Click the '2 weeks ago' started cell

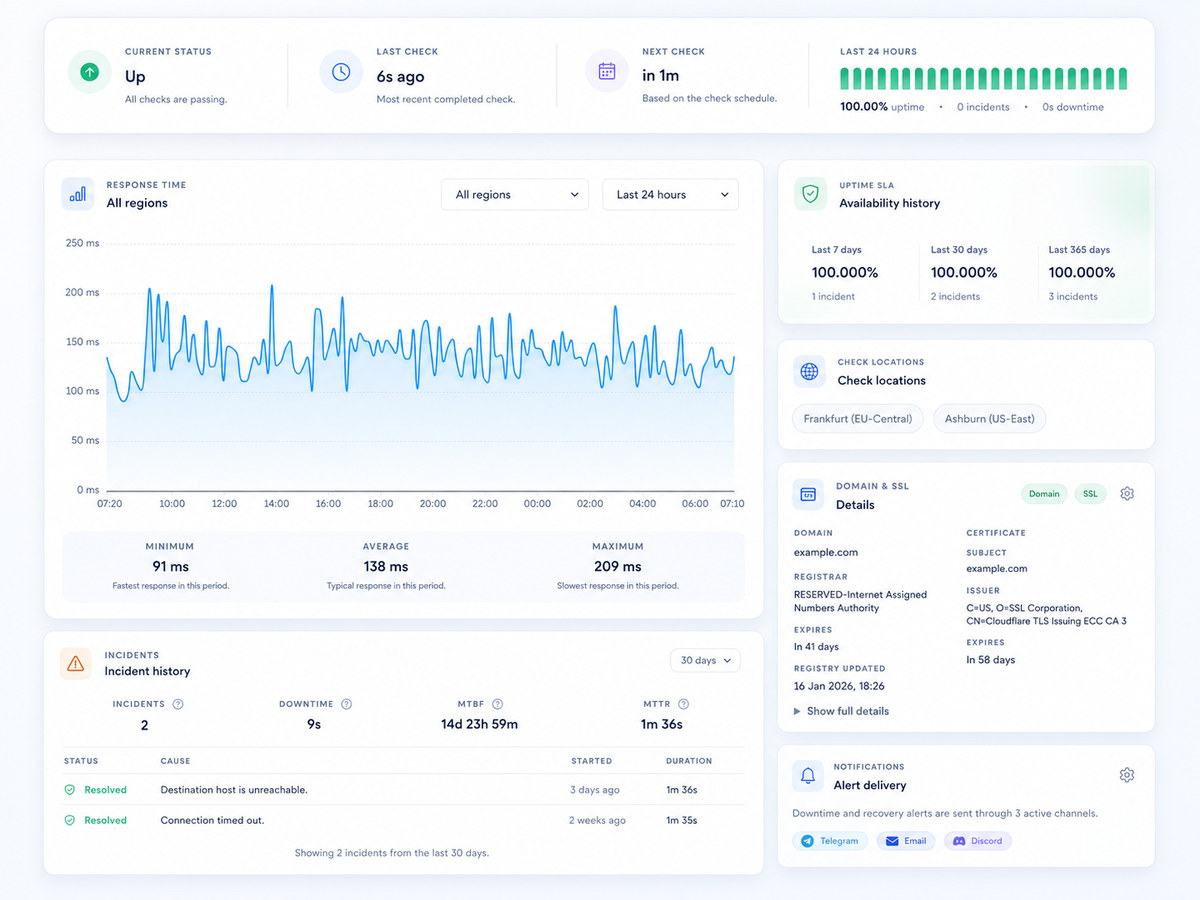tap(597, 820)
